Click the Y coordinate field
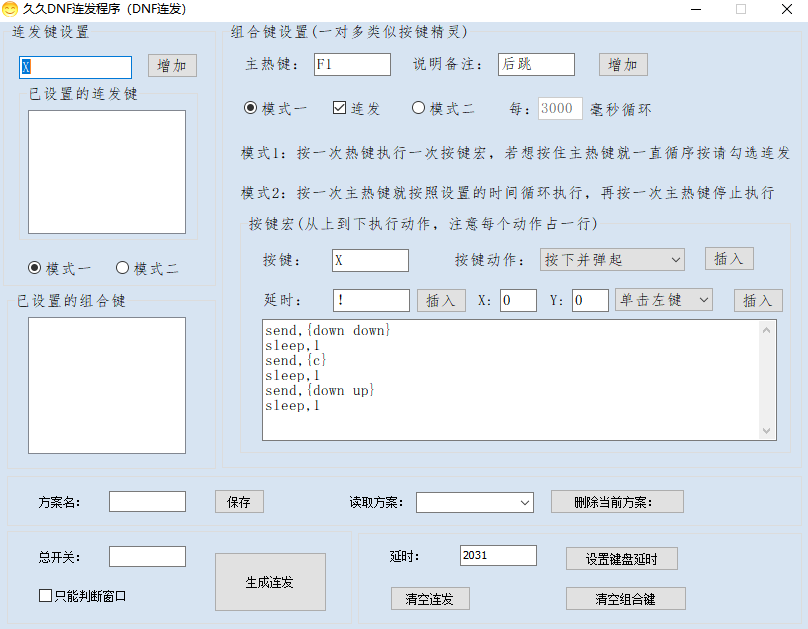 (590, 300)
